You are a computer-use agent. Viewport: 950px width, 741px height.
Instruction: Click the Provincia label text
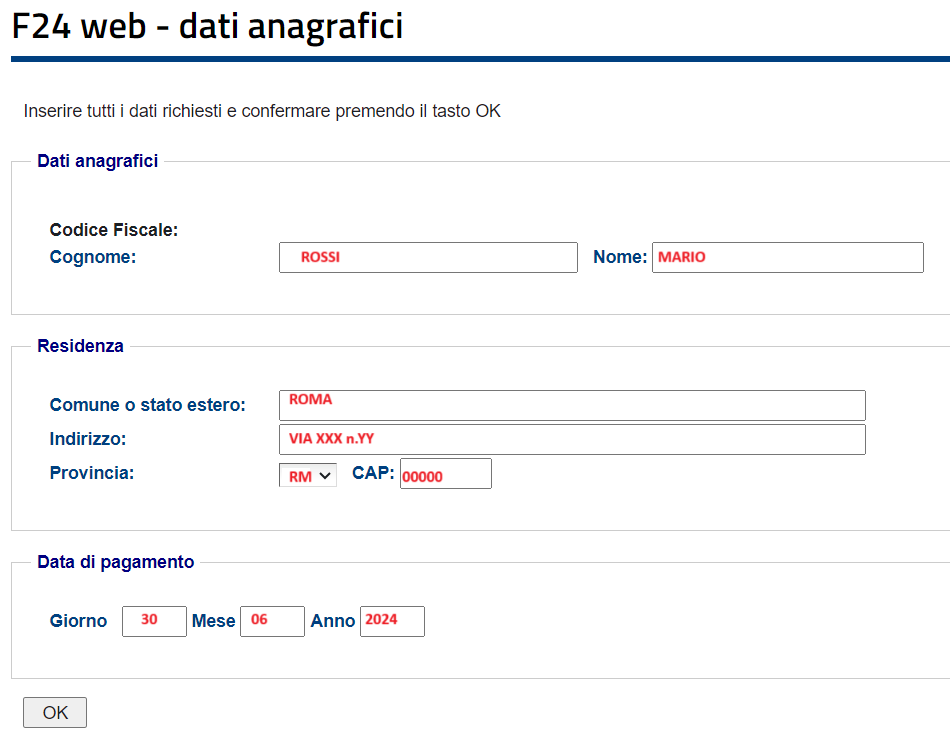click(x=91, y=473)
